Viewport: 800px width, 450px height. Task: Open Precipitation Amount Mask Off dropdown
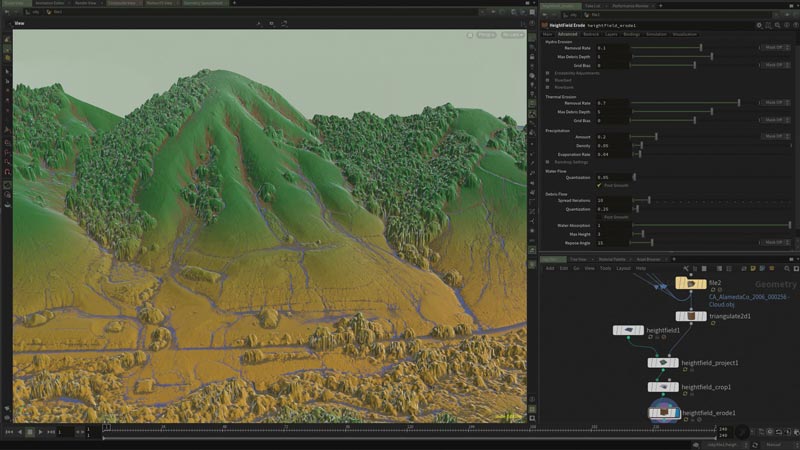coord(776,136)
